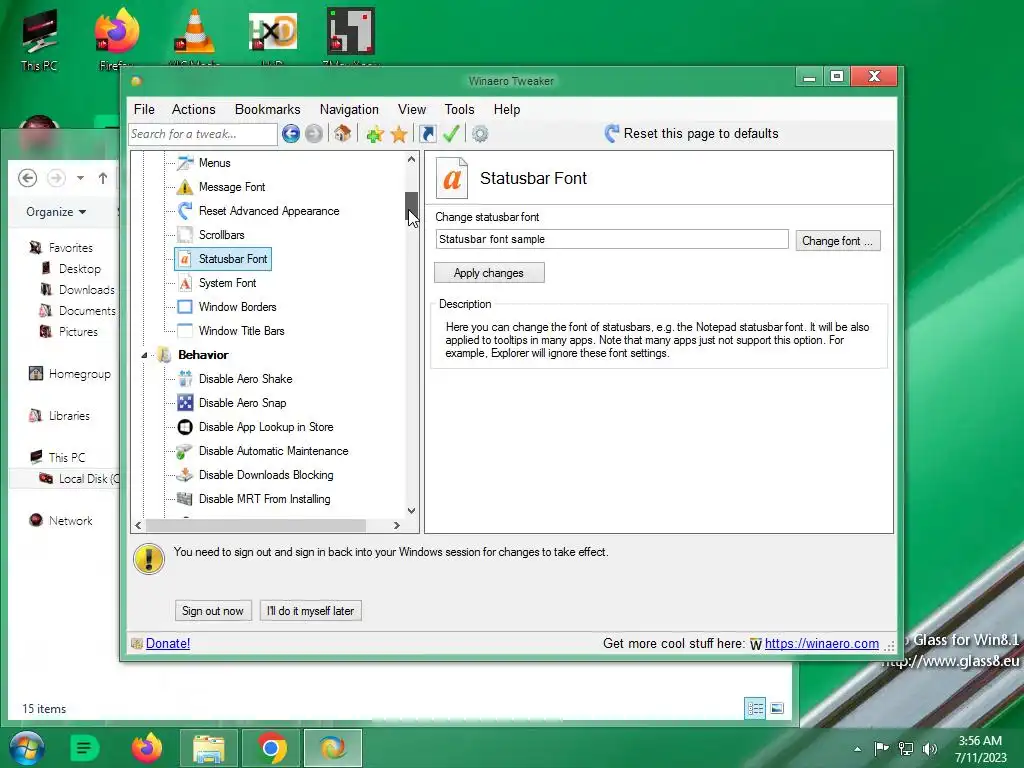1024x768 pixels.
Task: Select Reset Advanced Appearance tree item
Action: pyautogui.click(x=269, y=211)
